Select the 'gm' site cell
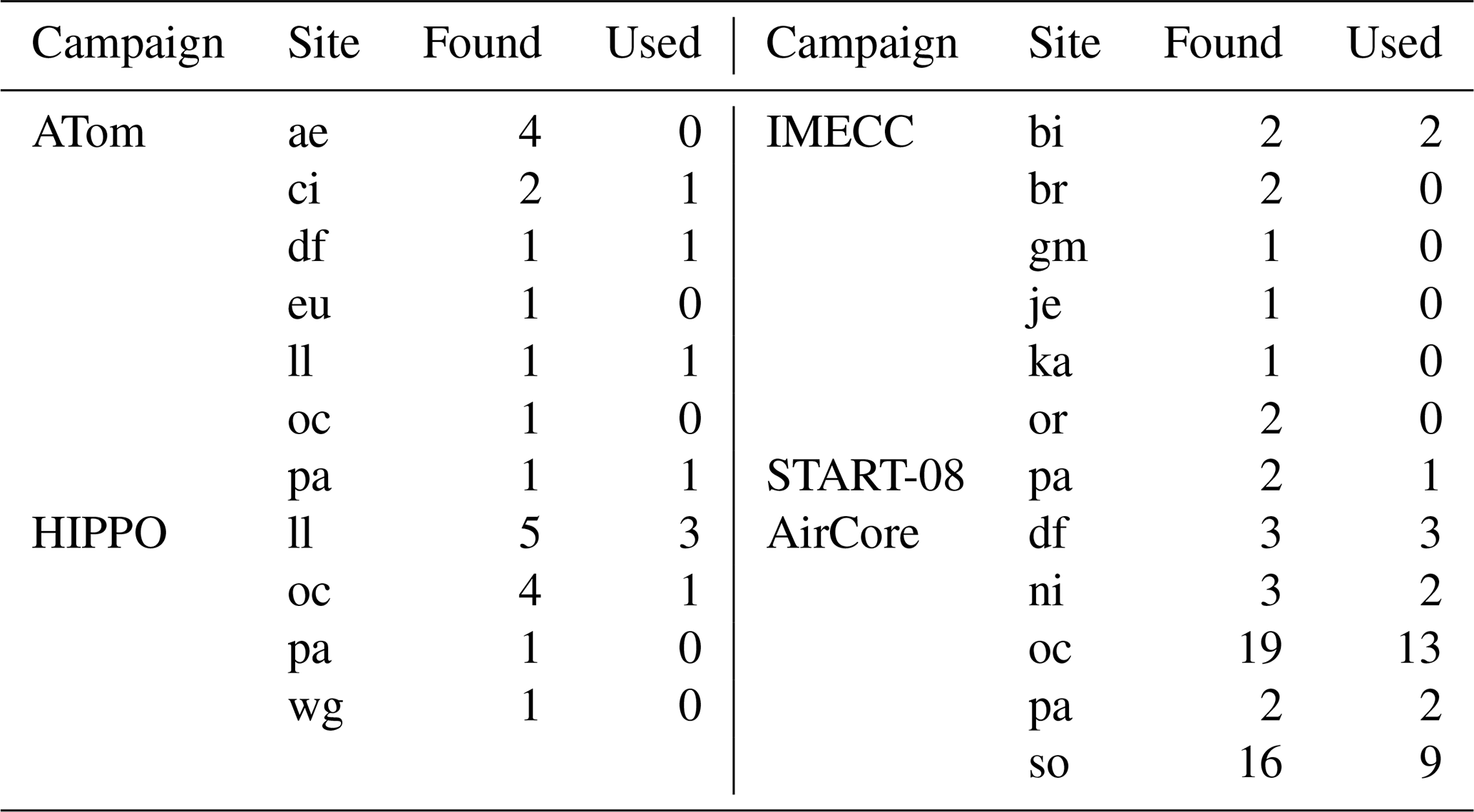This screenshot has height=812, width=1474. 1058,247
